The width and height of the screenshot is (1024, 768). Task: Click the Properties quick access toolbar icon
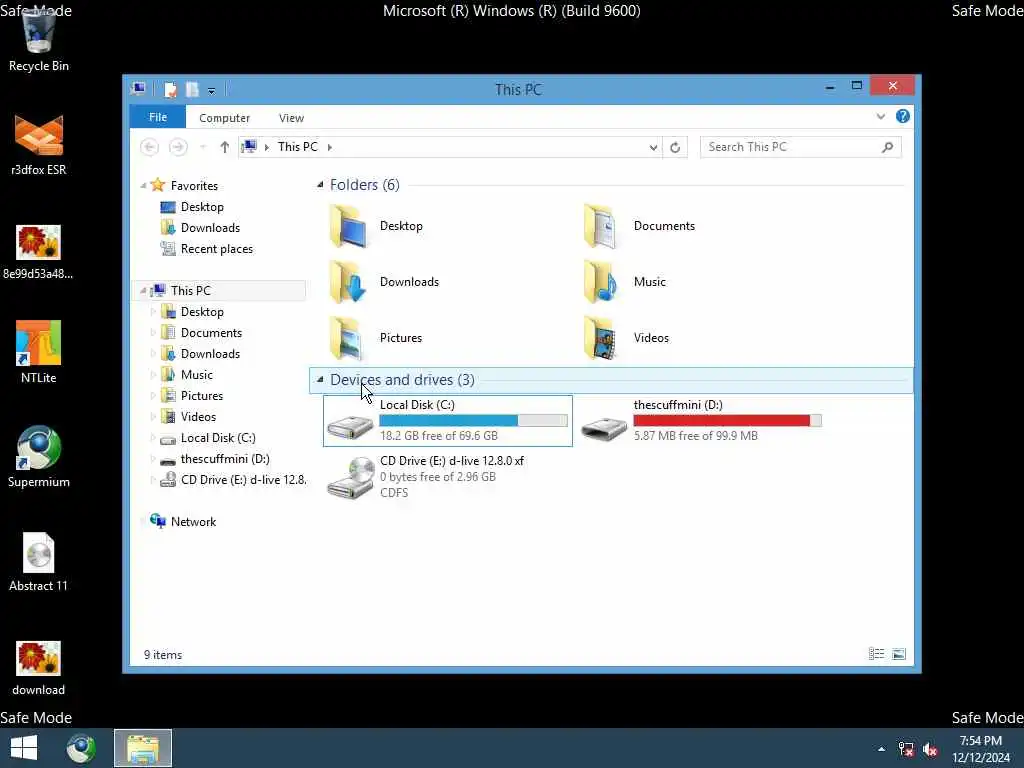pos(170,89)
